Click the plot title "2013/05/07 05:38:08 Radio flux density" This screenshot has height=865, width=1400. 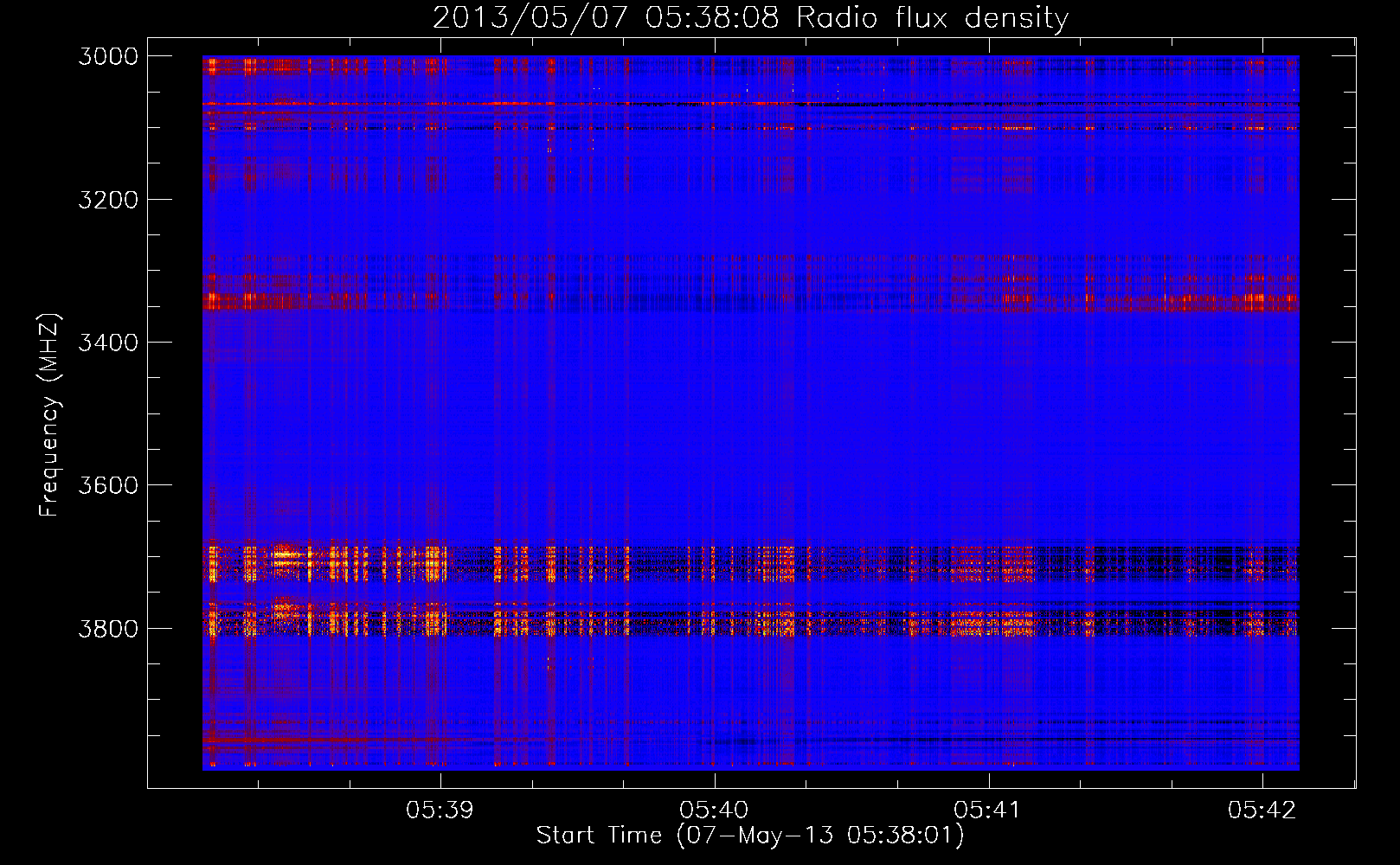750,18
